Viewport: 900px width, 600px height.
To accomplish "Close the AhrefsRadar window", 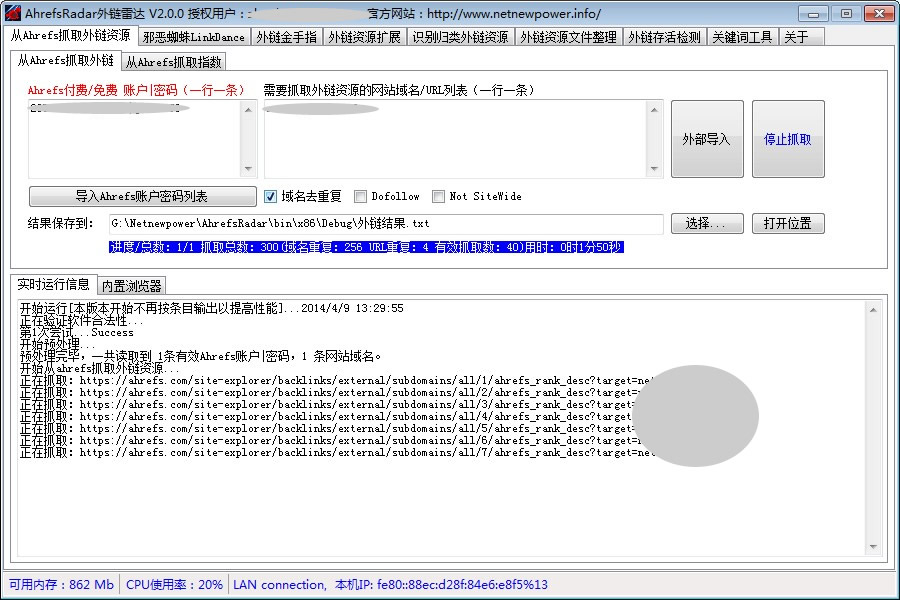I will point(879,13).
